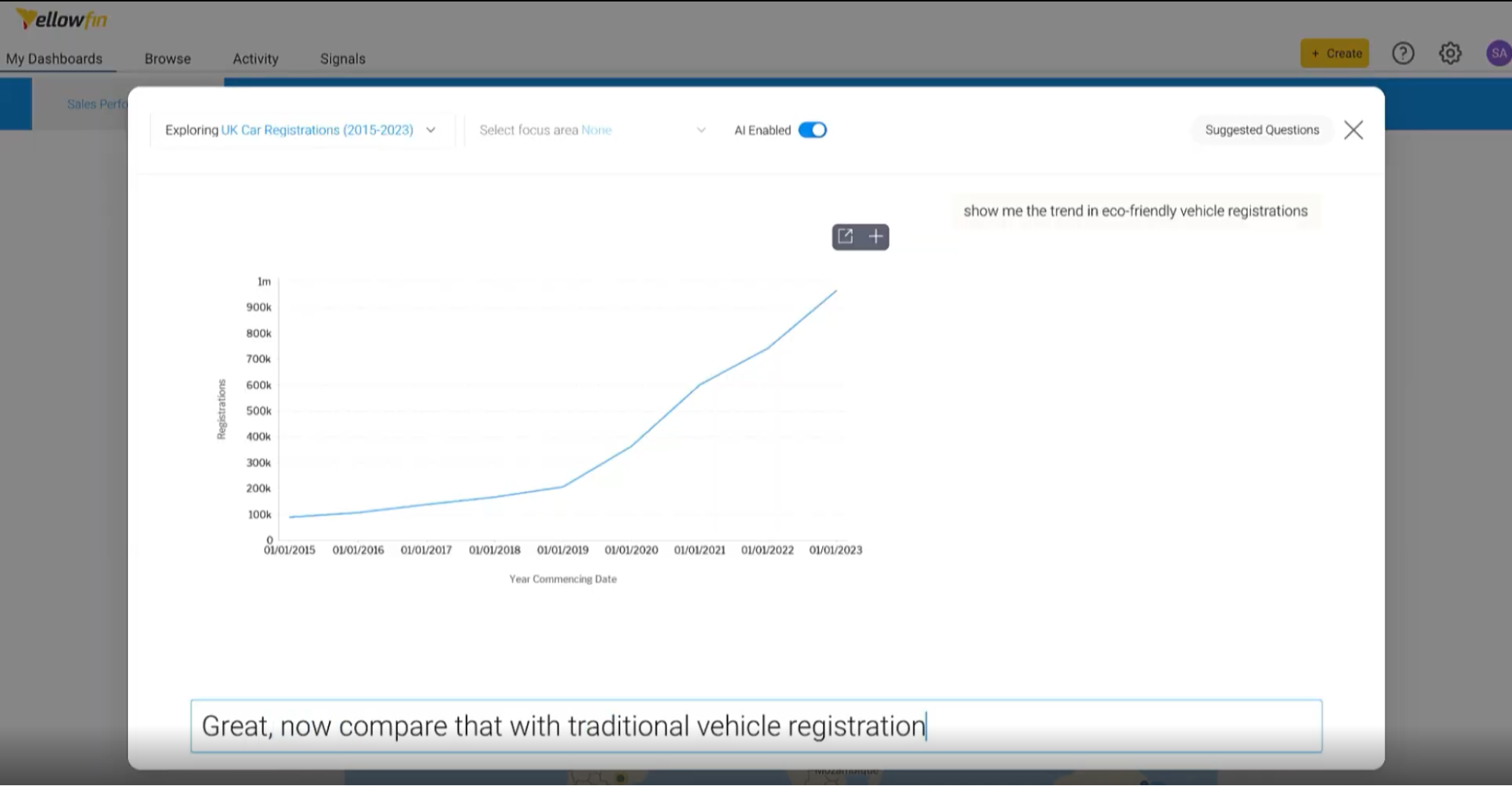Image resolution: width=1512 pixels, height=786 pixels.
Task: Click the plus inside the Create button
Action: (x=1314, y=53)
